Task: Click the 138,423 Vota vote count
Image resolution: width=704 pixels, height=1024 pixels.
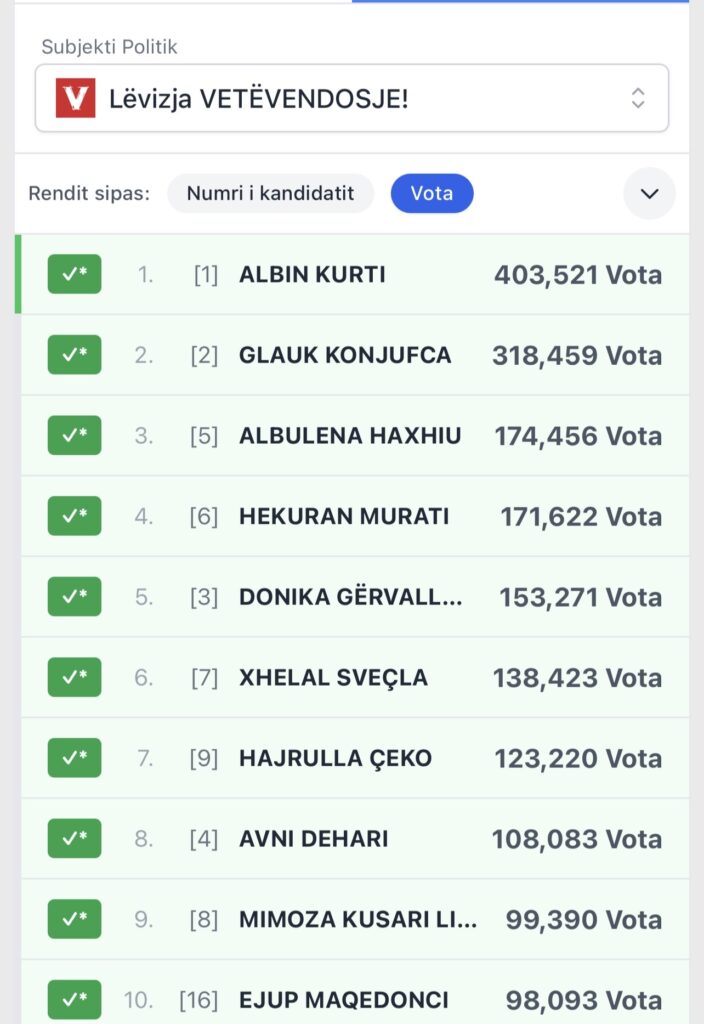Action: 577,678
